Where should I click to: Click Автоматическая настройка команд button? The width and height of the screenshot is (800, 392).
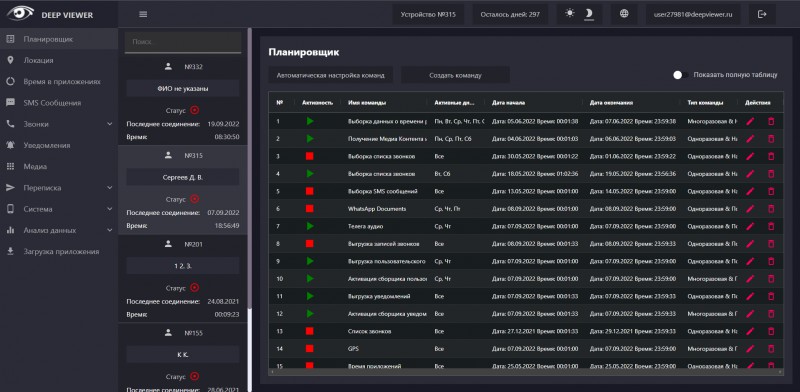coord(331,75)
